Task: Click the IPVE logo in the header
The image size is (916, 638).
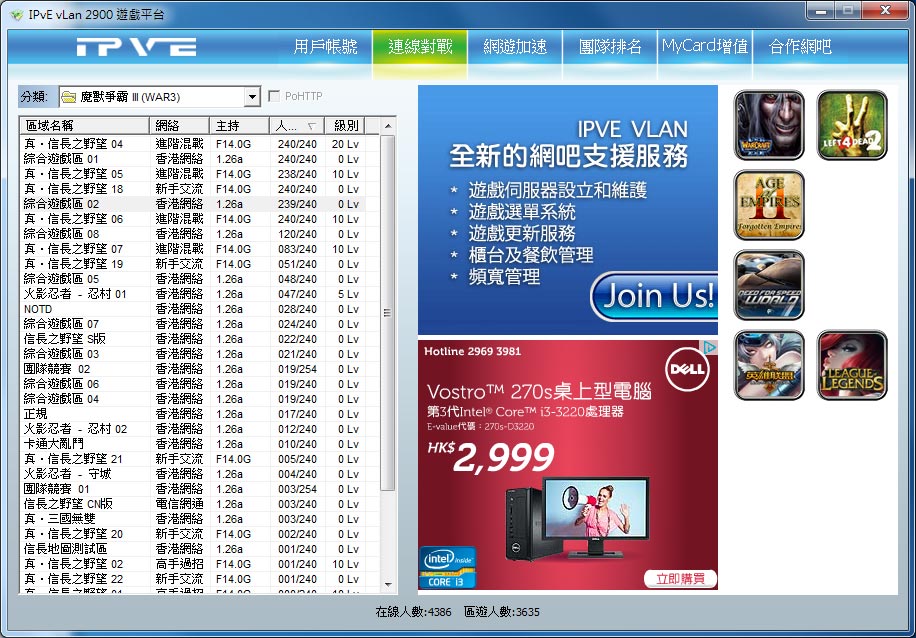Action: click(x=136, y=47)
